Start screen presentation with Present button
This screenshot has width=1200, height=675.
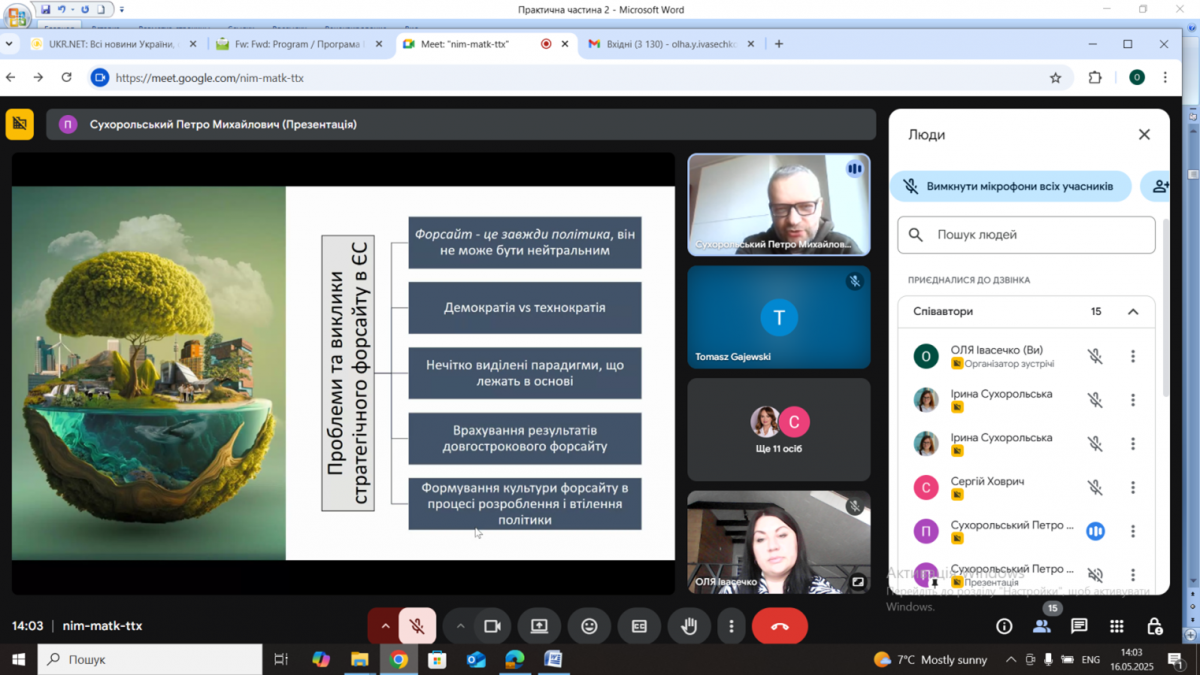tap(539, 626)
